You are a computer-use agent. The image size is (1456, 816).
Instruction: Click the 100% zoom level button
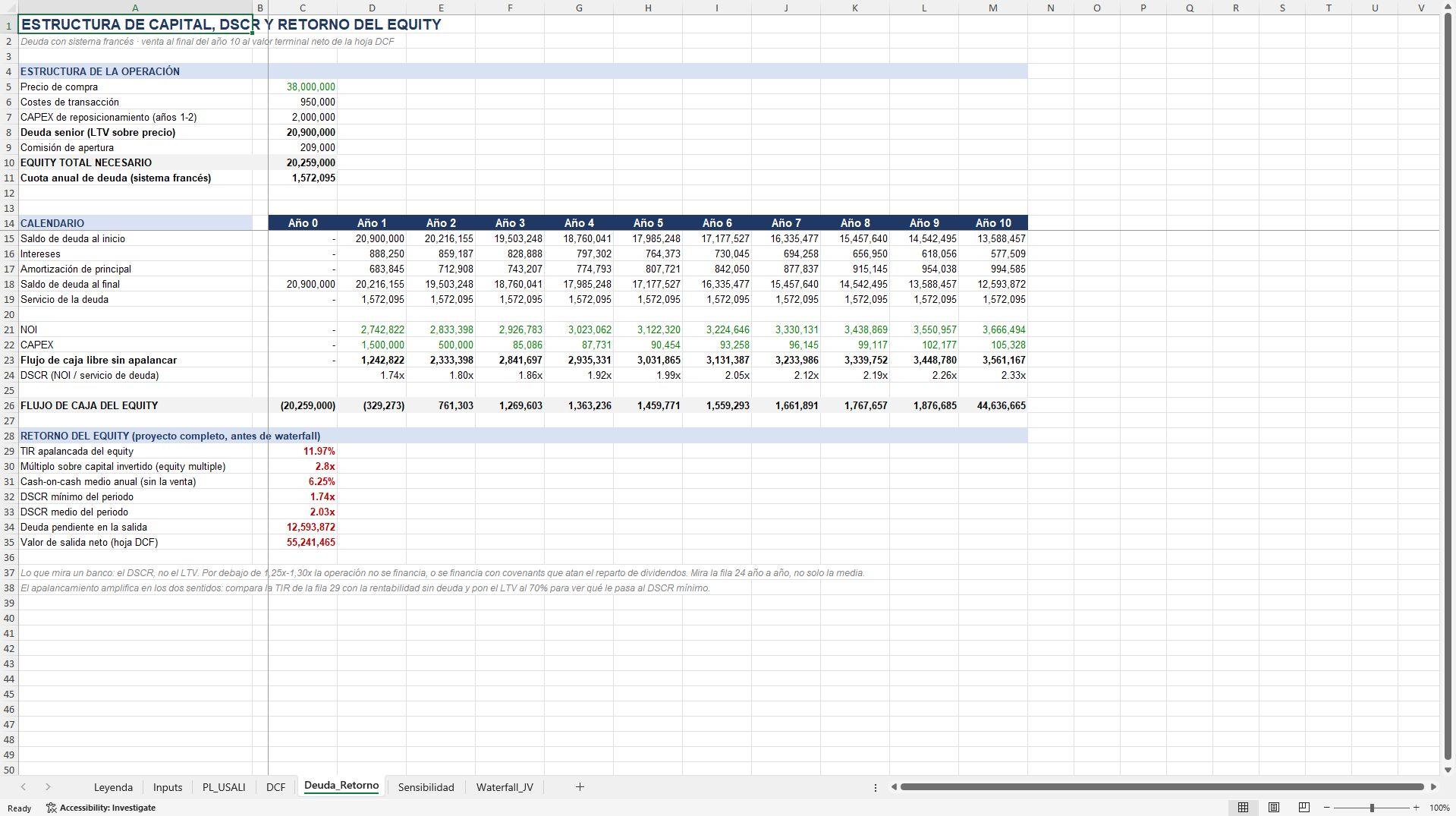1439,808
